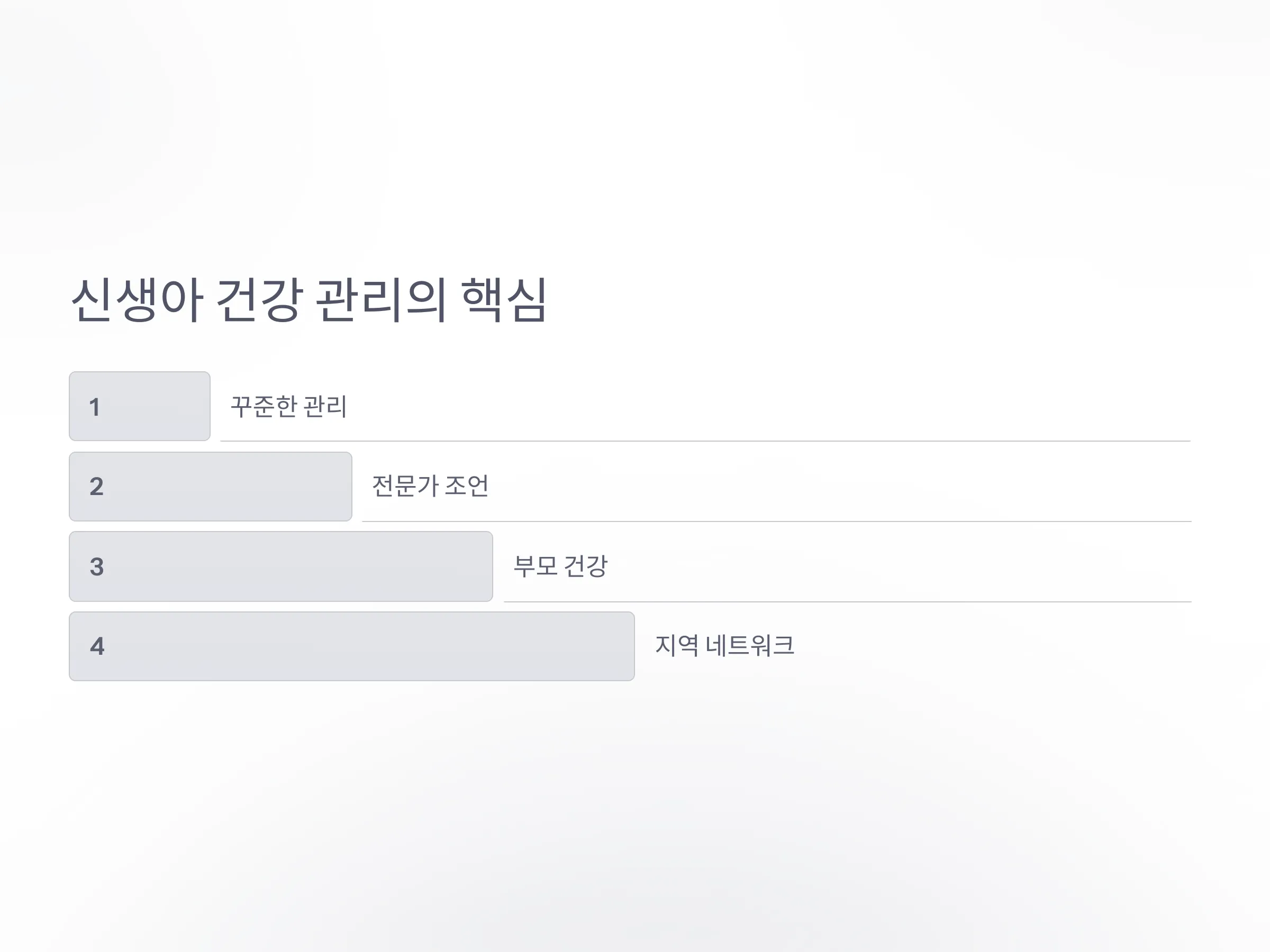This screenshot has width=1270, height=952.
Task: Select the word 지역 beside box 4
Action: point(677,646)
